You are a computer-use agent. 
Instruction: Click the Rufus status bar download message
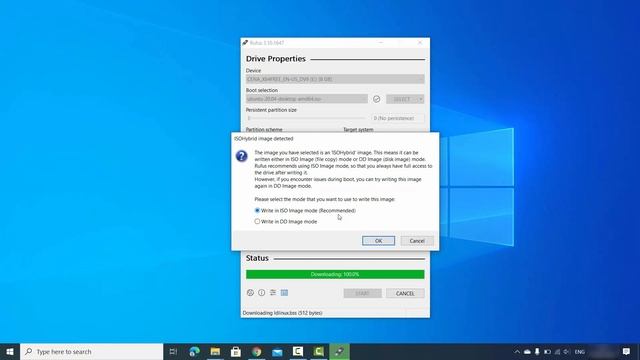coord(282,313)
